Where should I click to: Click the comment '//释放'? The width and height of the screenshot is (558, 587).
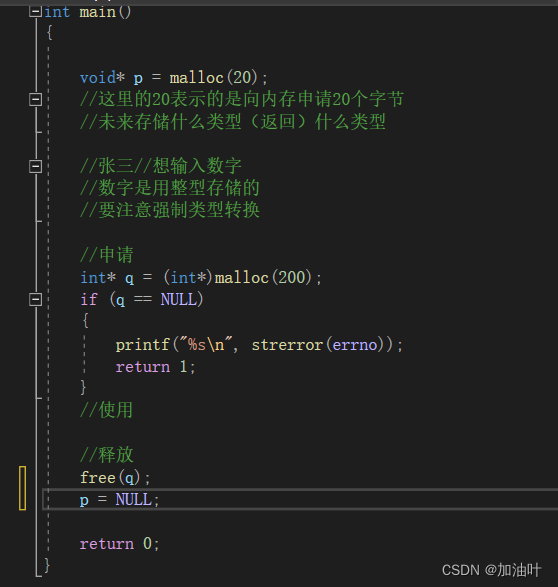[x=107, y=455]
